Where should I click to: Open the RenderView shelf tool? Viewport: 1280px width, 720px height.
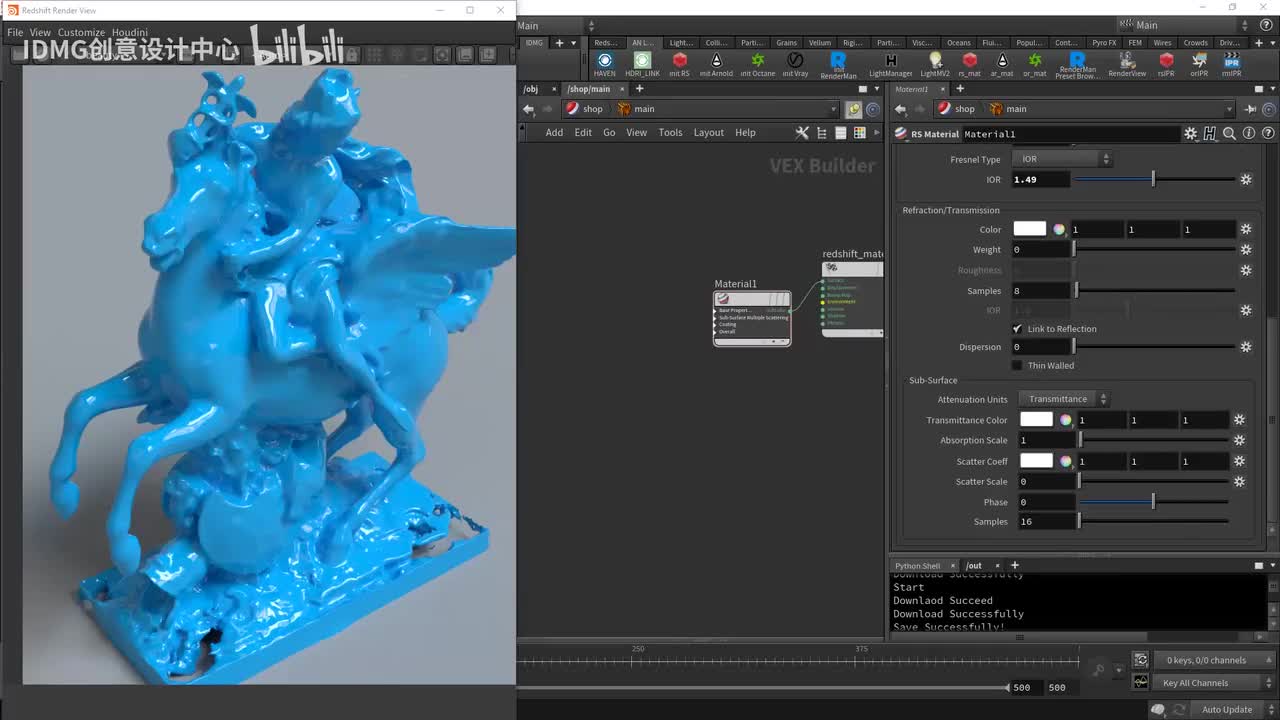1127,65
